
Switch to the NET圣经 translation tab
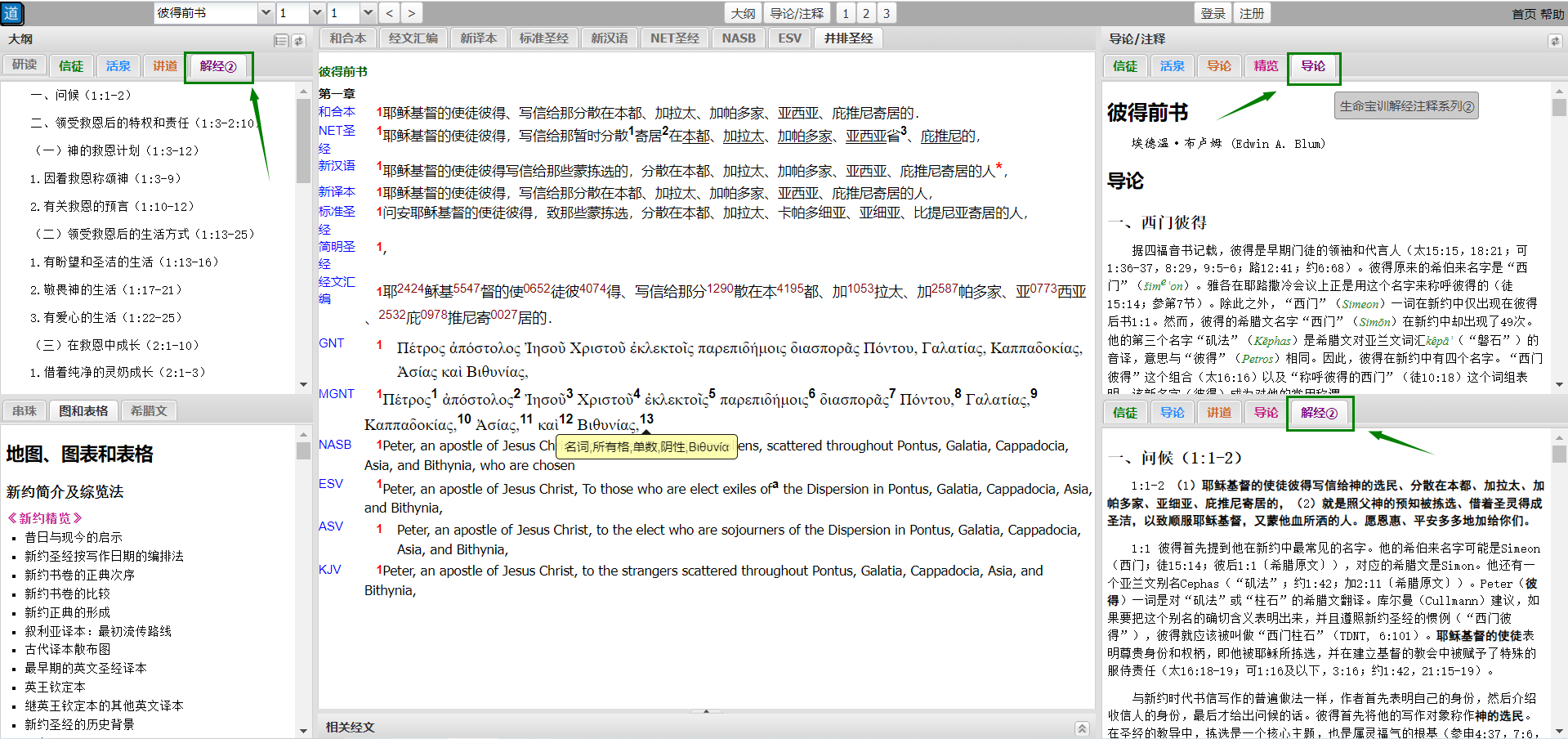pyautogui.click(x=674, y=38)
